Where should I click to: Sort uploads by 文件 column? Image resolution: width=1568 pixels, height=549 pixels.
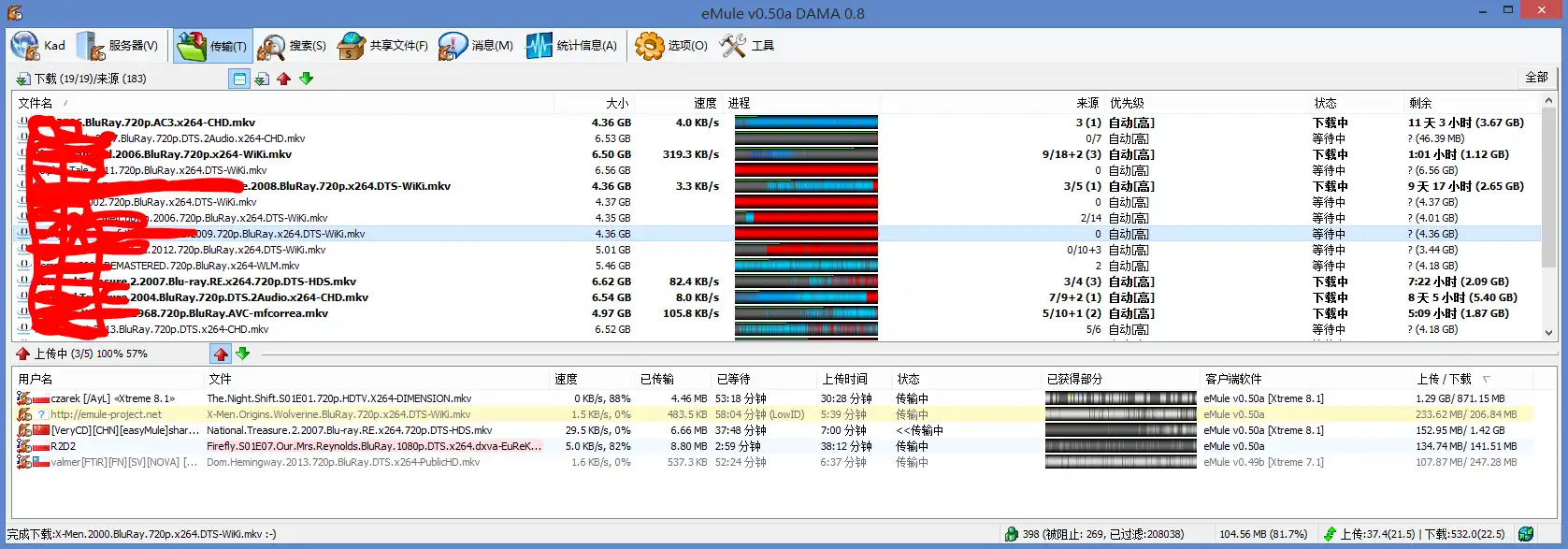(377, 379)
